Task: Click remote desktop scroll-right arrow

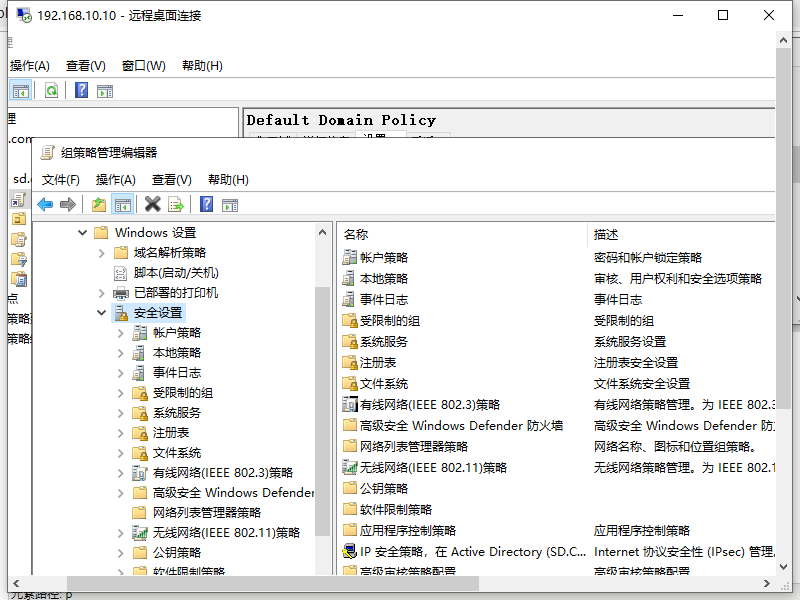Action: pos(766,583)
